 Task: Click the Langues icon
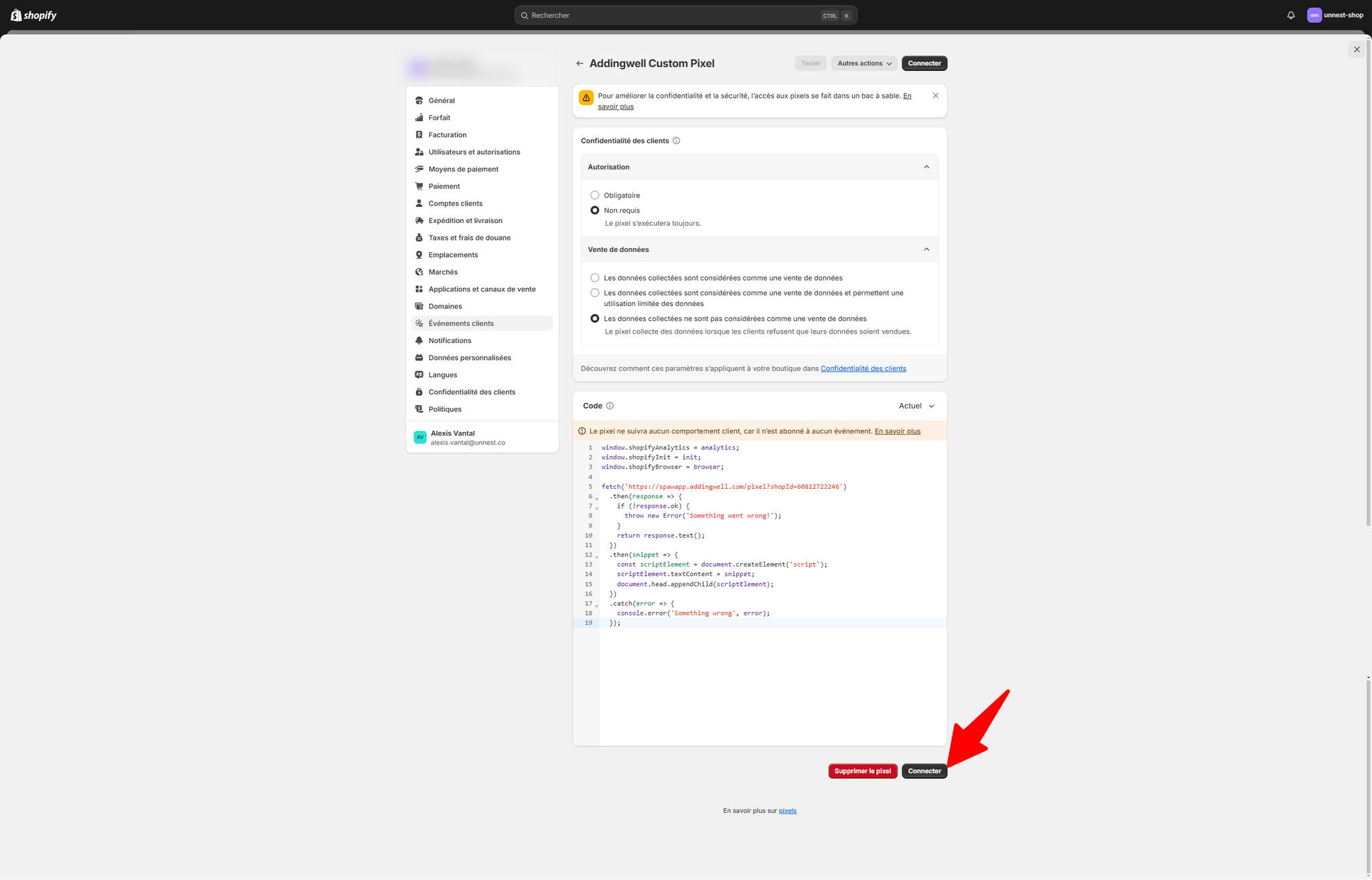419,375
